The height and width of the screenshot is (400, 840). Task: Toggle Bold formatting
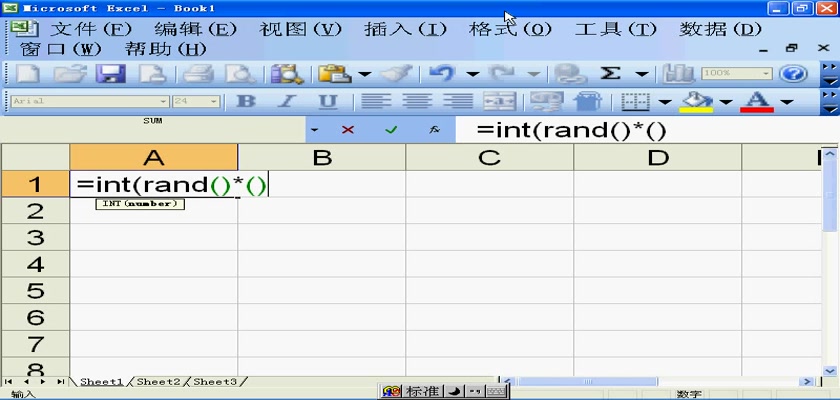pyautogui.click(x=245, y=101)
